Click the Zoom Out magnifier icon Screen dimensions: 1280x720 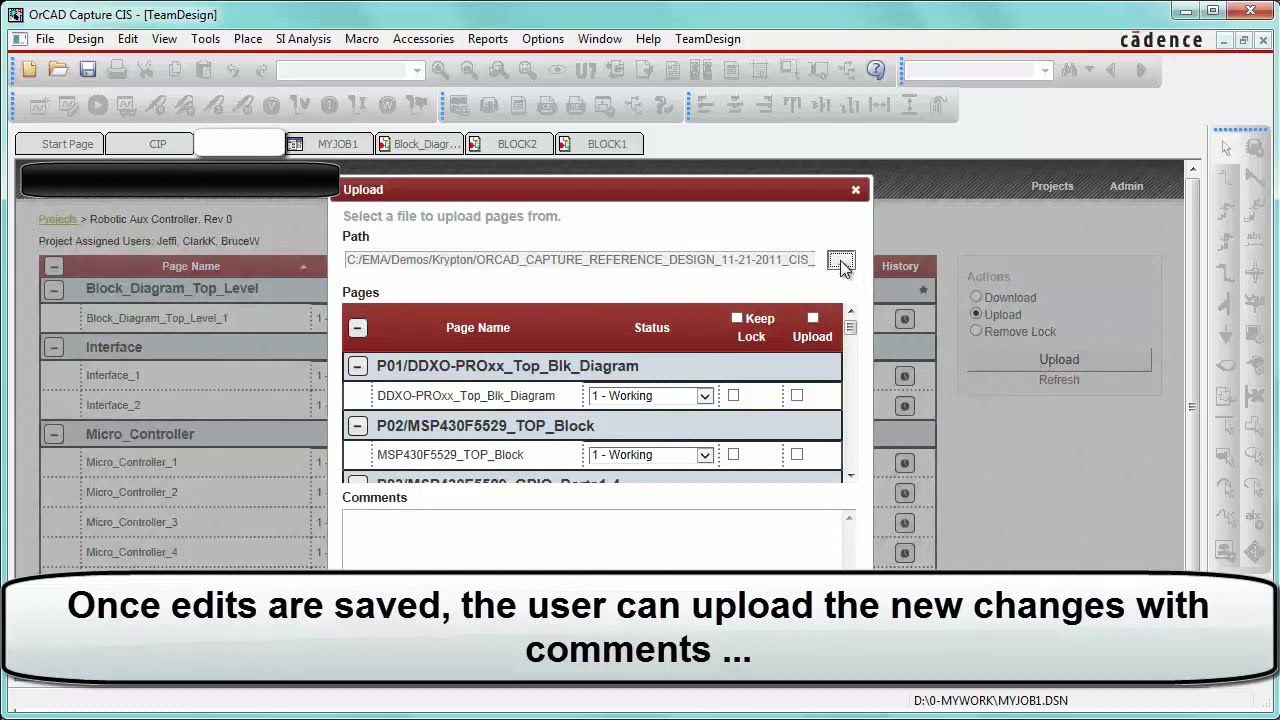pos(469,69)
